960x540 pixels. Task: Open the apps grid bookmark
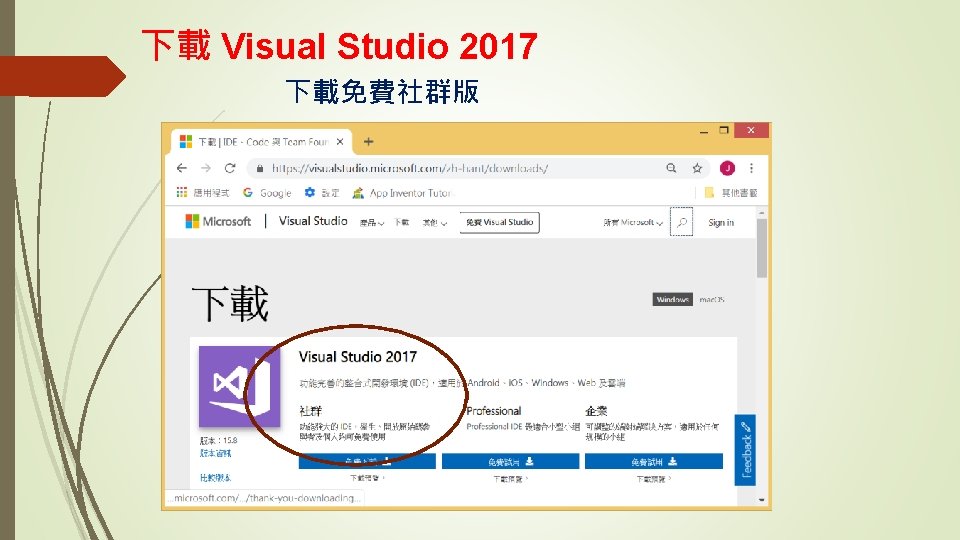(x=203, y=192)
